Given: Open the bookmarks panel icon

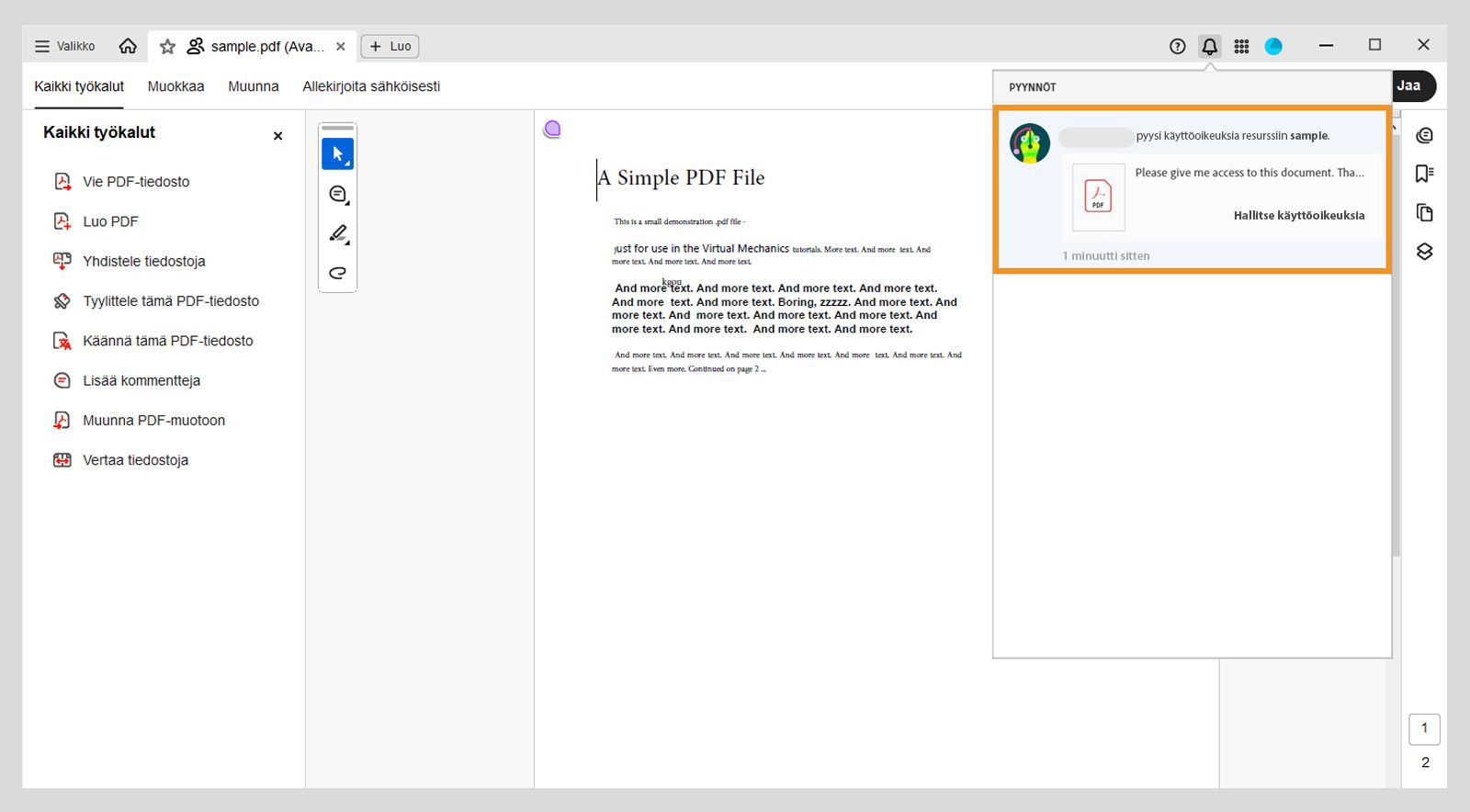Looking at the screenshot, I should 1425,174.
